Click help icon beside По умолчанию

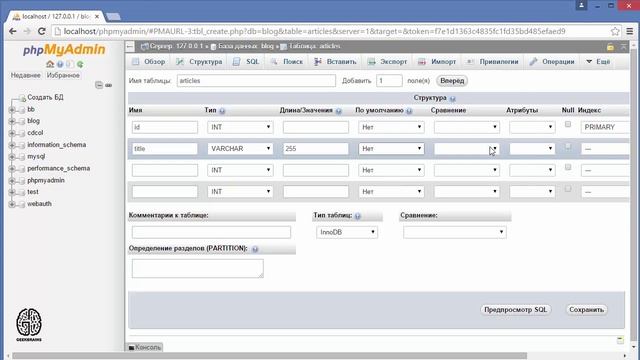409,111
